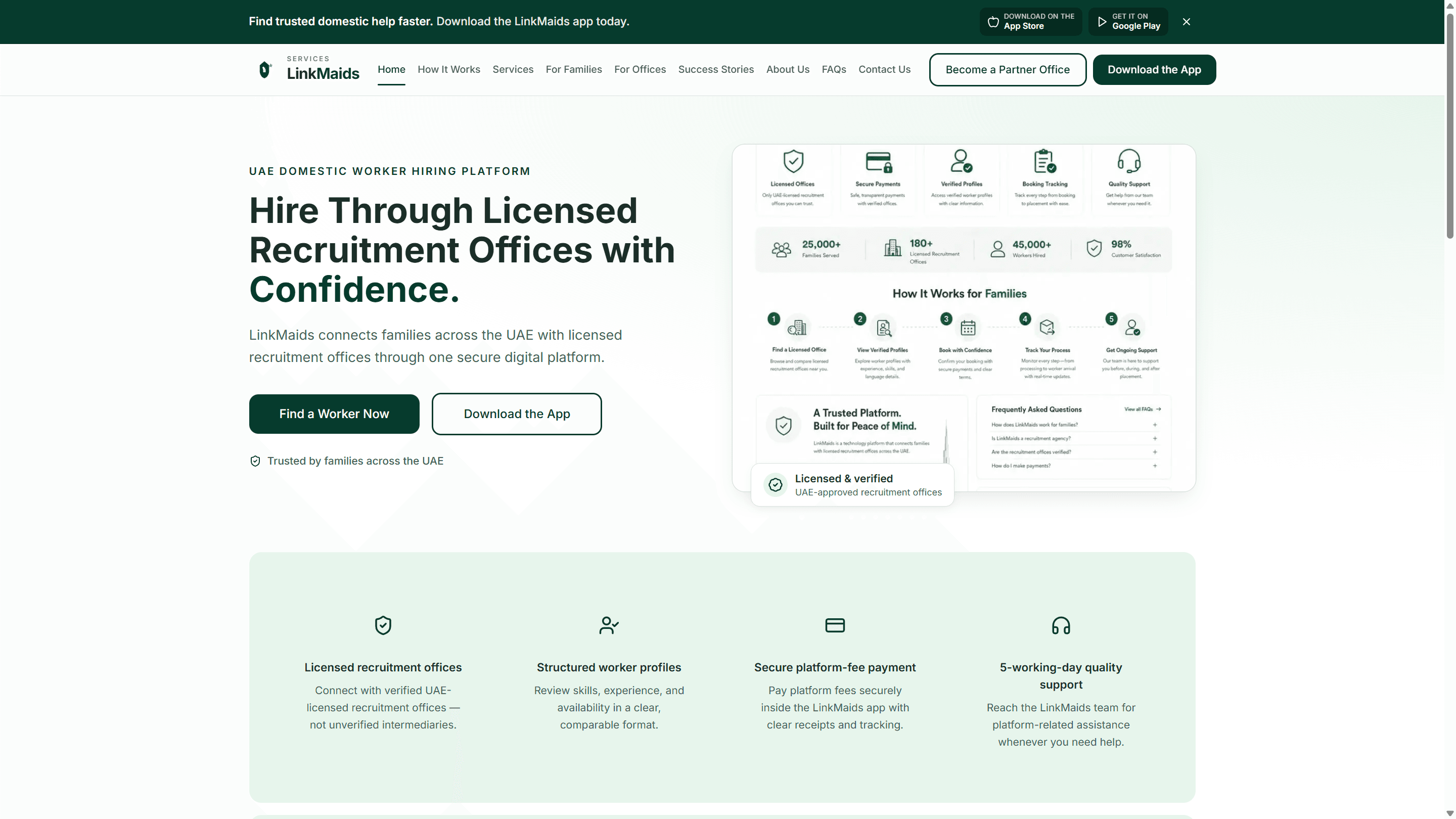Click the Structured worker profiles heading
This screenshot has height=819, width=1456.
pyautogui.click(x=609, y=667)
